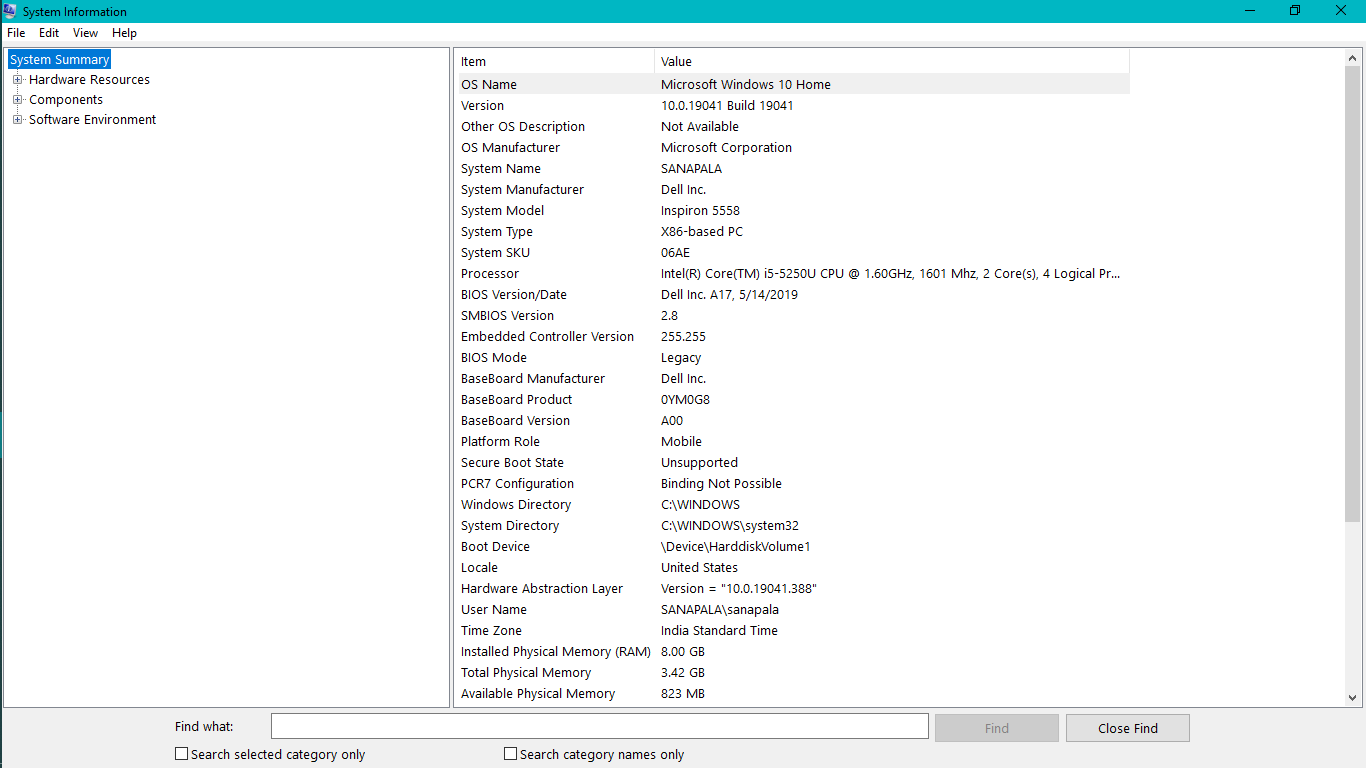This screenshot has height=768, width=1366.
Task: Click the vertical scrollbar thumb in details pane
Action: click(1353, 295)
